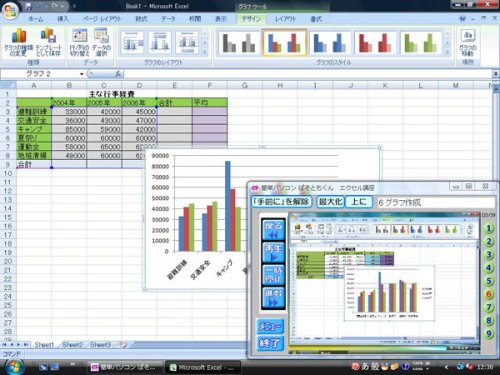Select the first chart layout thumbnail

pyautogui.click(x=132, y=43)
